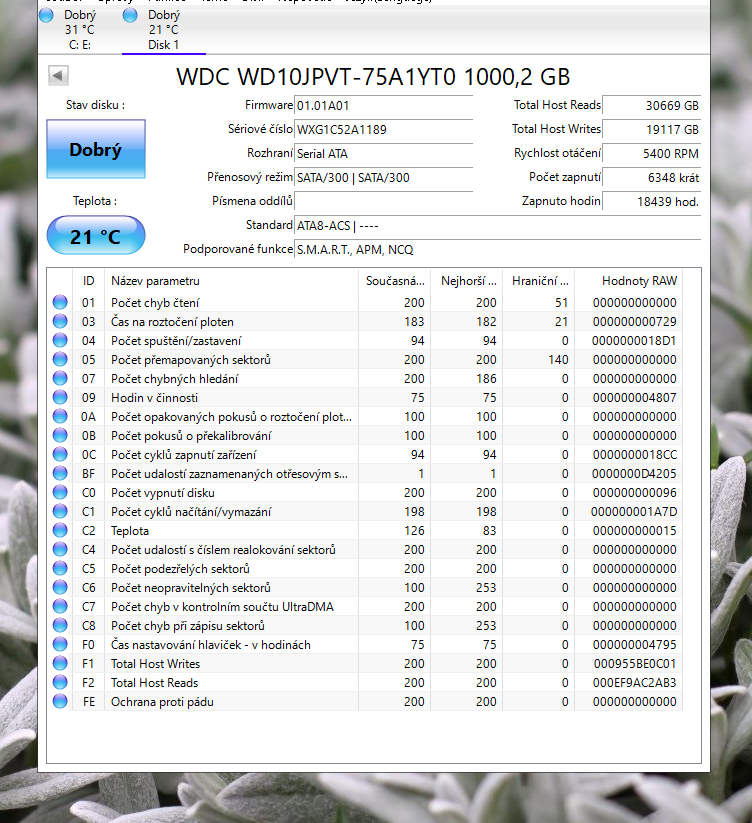
Task: Click the 21 °C temperature button
Action: pos(96,236)
